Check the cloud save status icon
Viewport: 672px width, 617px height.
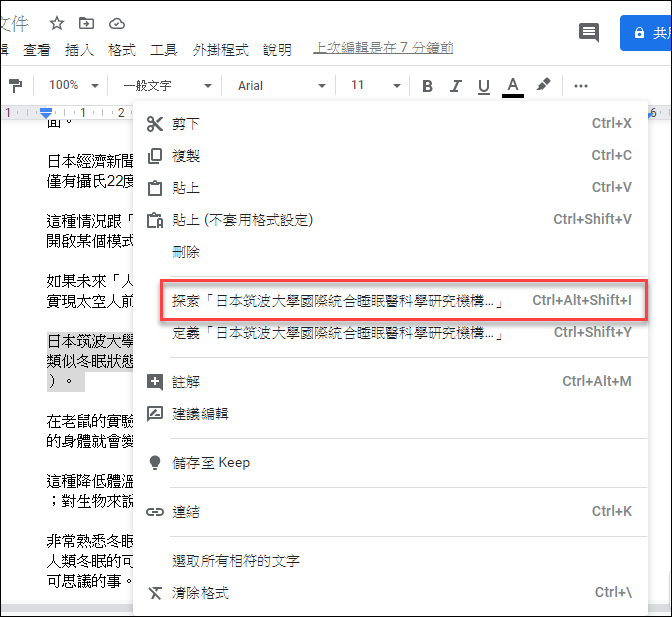coord(117,24)
